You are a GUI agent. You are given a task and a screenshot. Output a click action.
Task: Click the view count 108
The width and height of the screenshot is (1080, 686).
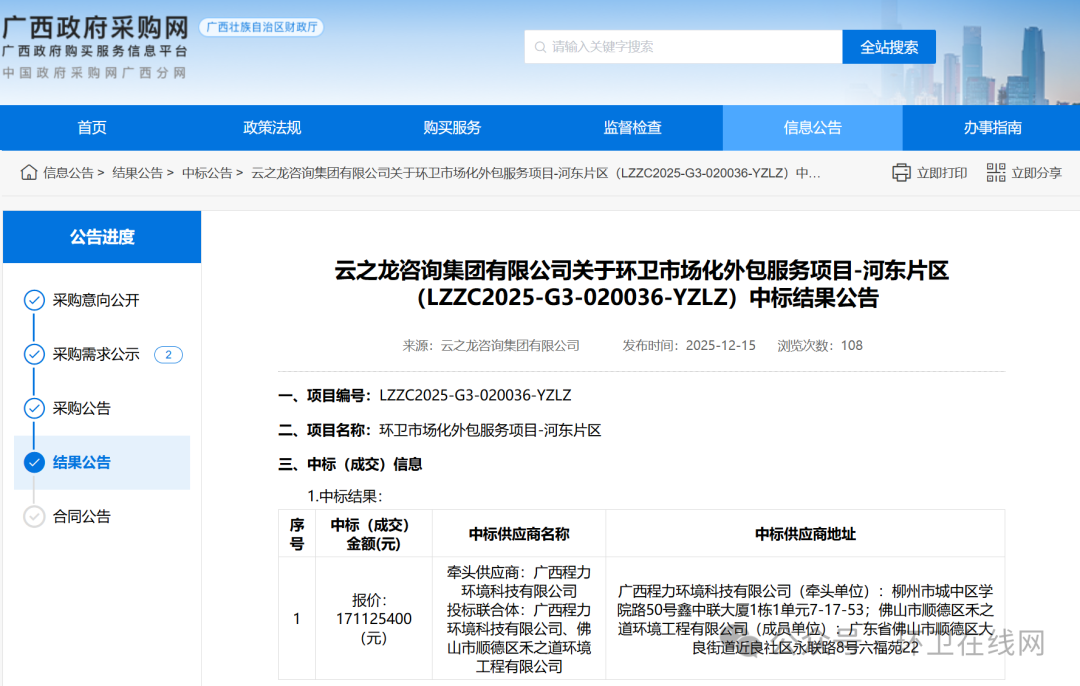point(851,346)
